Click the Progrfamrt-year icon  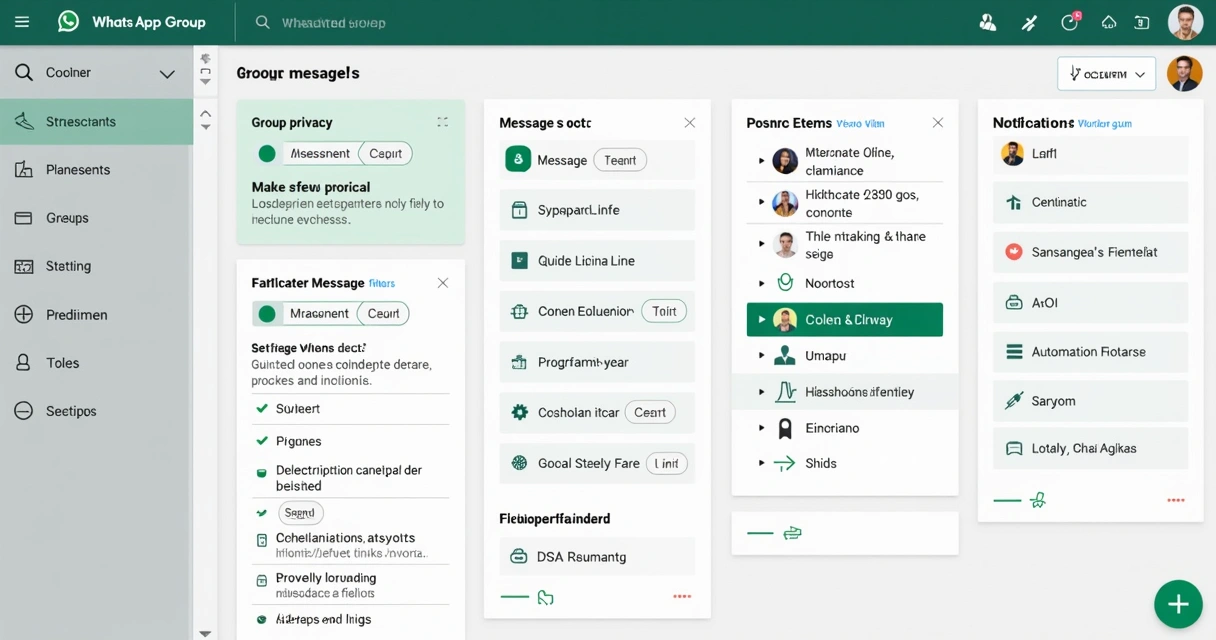point(519,363)
